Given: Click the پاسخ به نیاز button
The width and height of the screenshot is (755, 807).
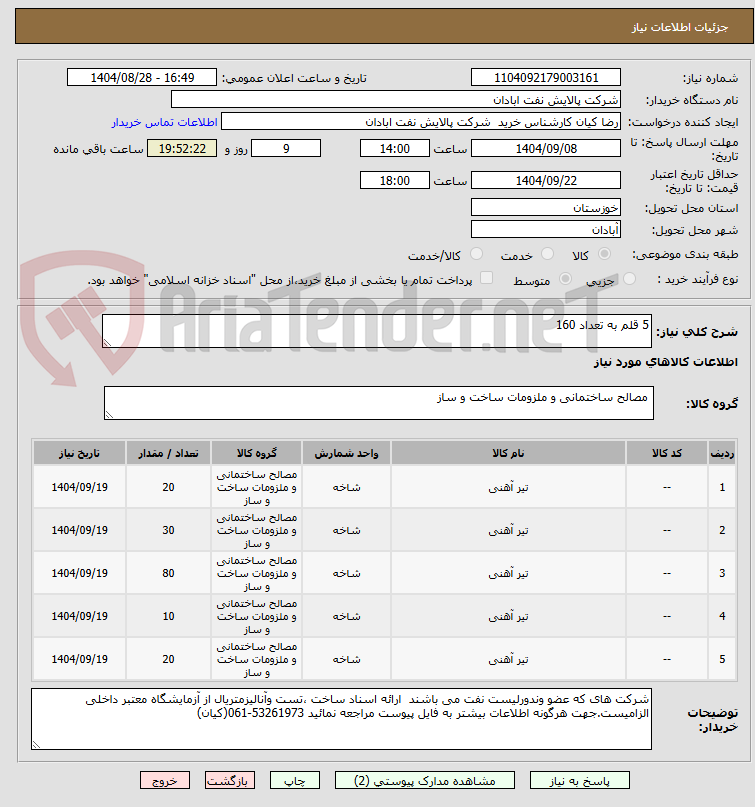Looking at the screenshot, I should (580, 780).
